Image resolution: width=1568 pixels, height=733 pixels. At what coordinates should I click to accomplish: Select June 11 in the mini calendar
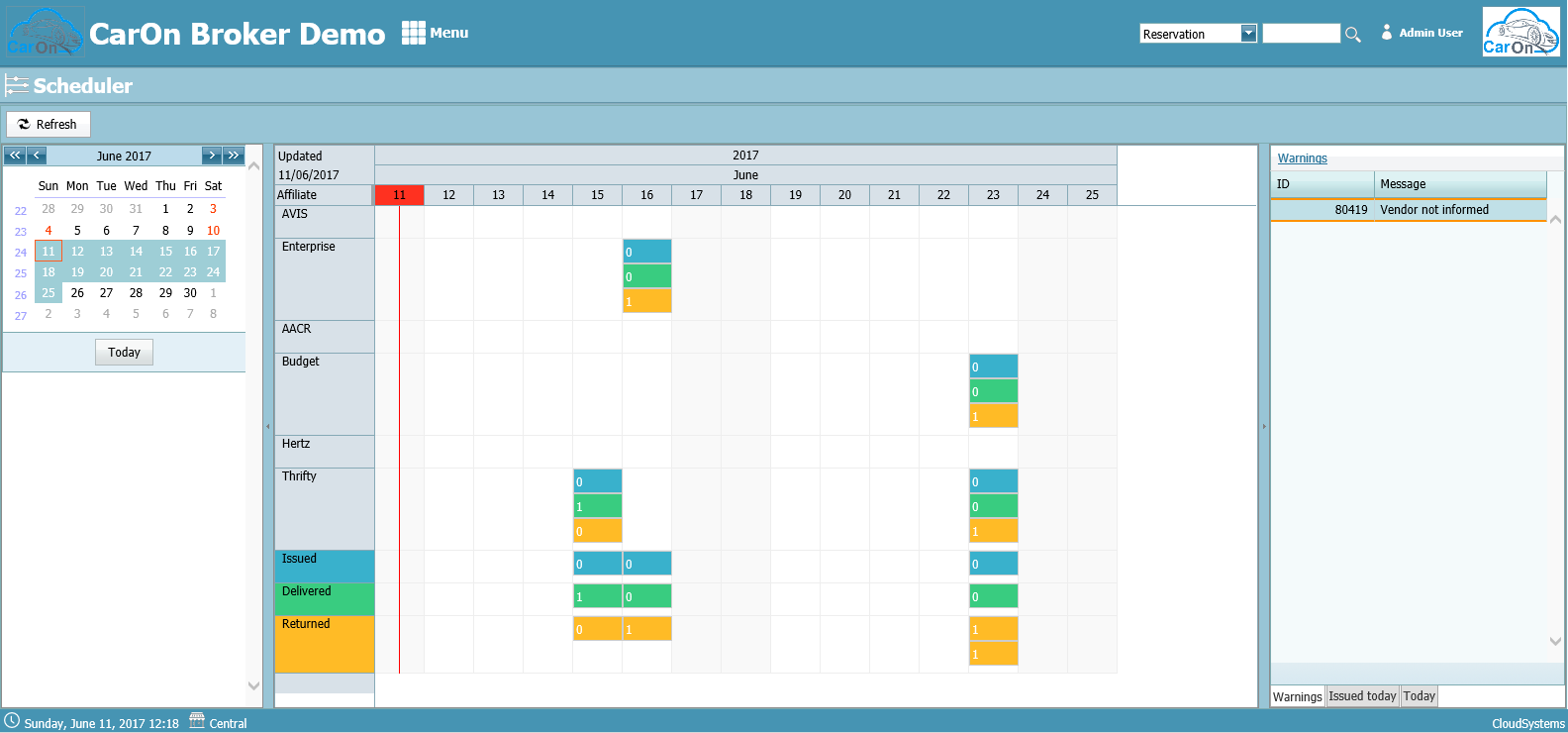click(x=49, y=252)
